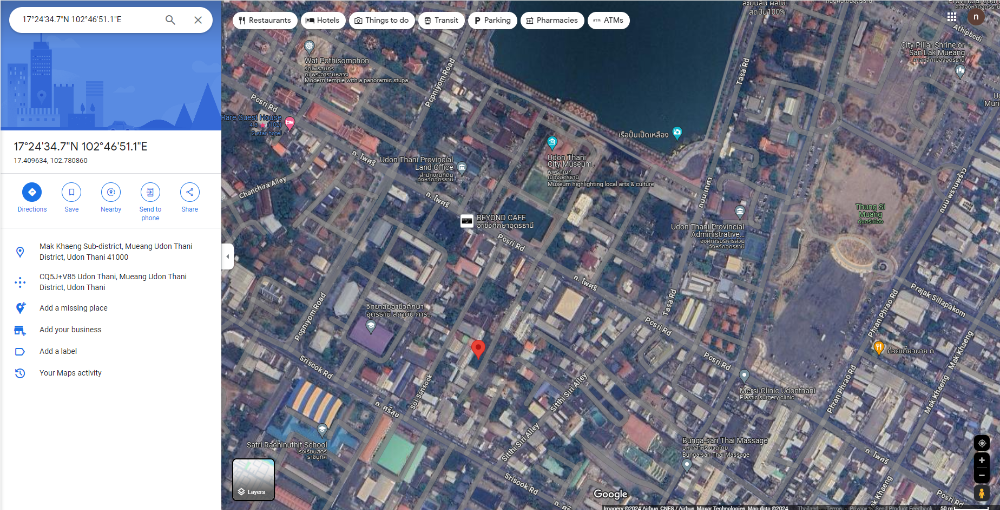
Task: Click the search magnifier icon
Action: click(x=170, y=20)
